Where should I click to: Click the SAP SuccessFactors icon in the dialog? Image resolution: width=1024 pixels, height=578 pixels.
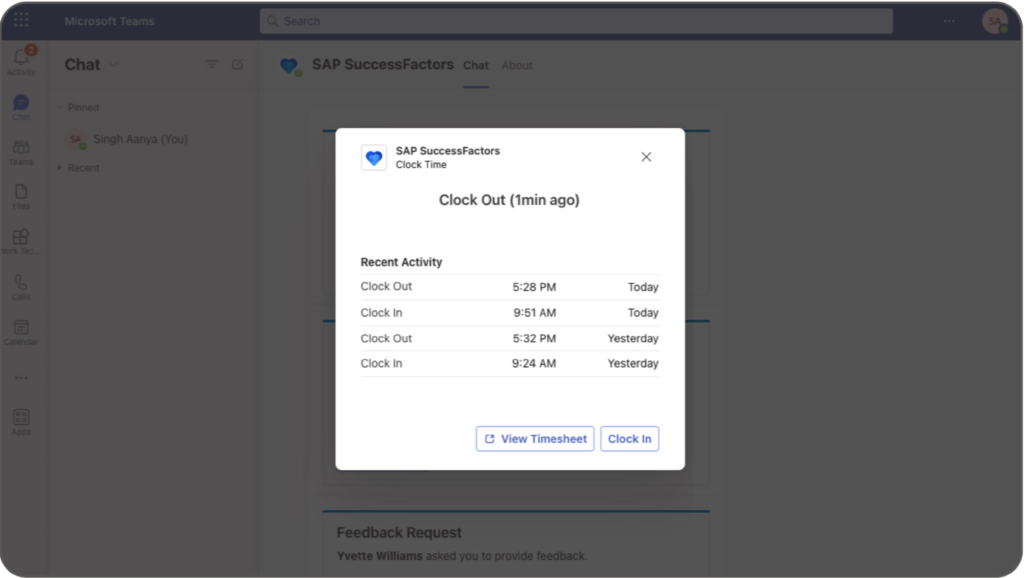374,157
